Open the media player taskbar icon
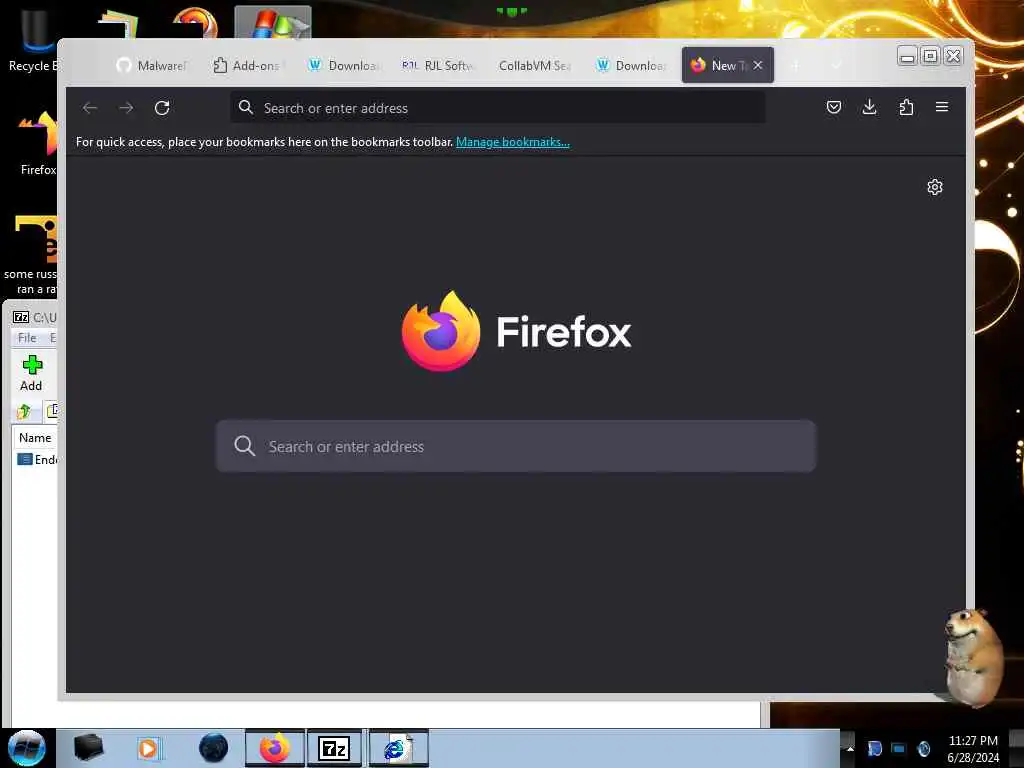1024x768 pixels. click(148, 748)
